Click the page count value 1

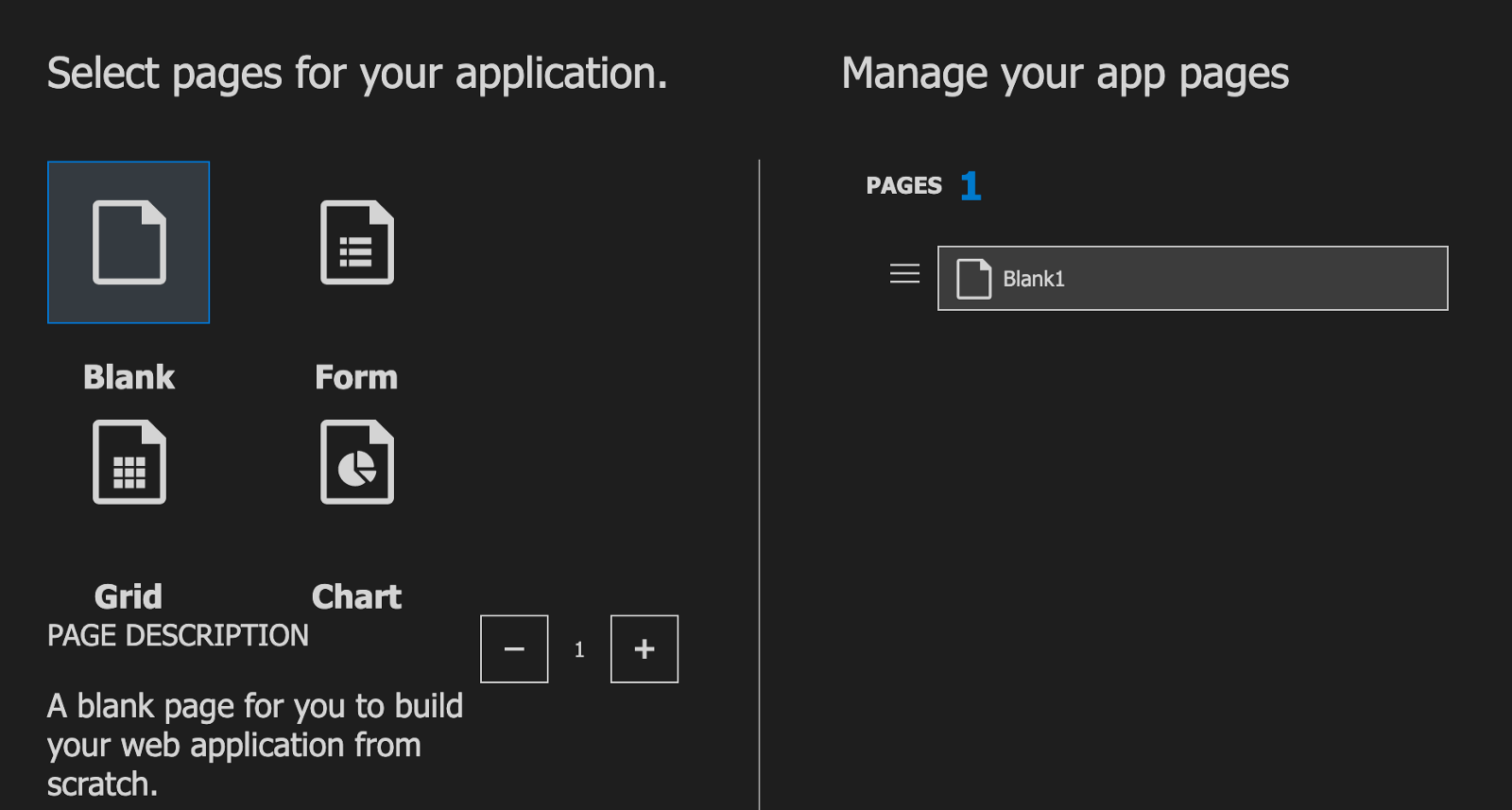coord(579,650)
